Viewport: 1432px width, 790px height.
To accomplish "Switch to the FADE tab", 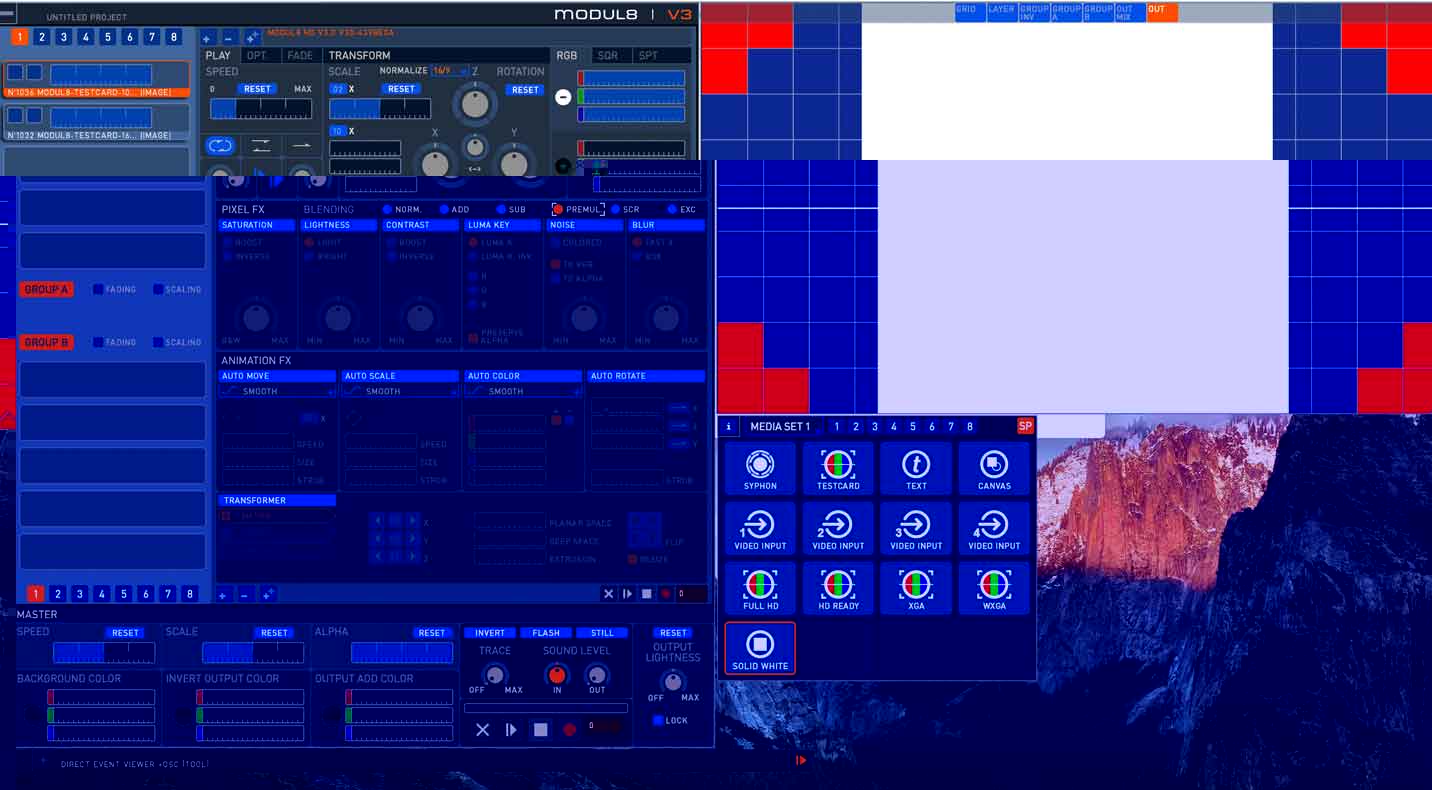I will tap(299, 56).
